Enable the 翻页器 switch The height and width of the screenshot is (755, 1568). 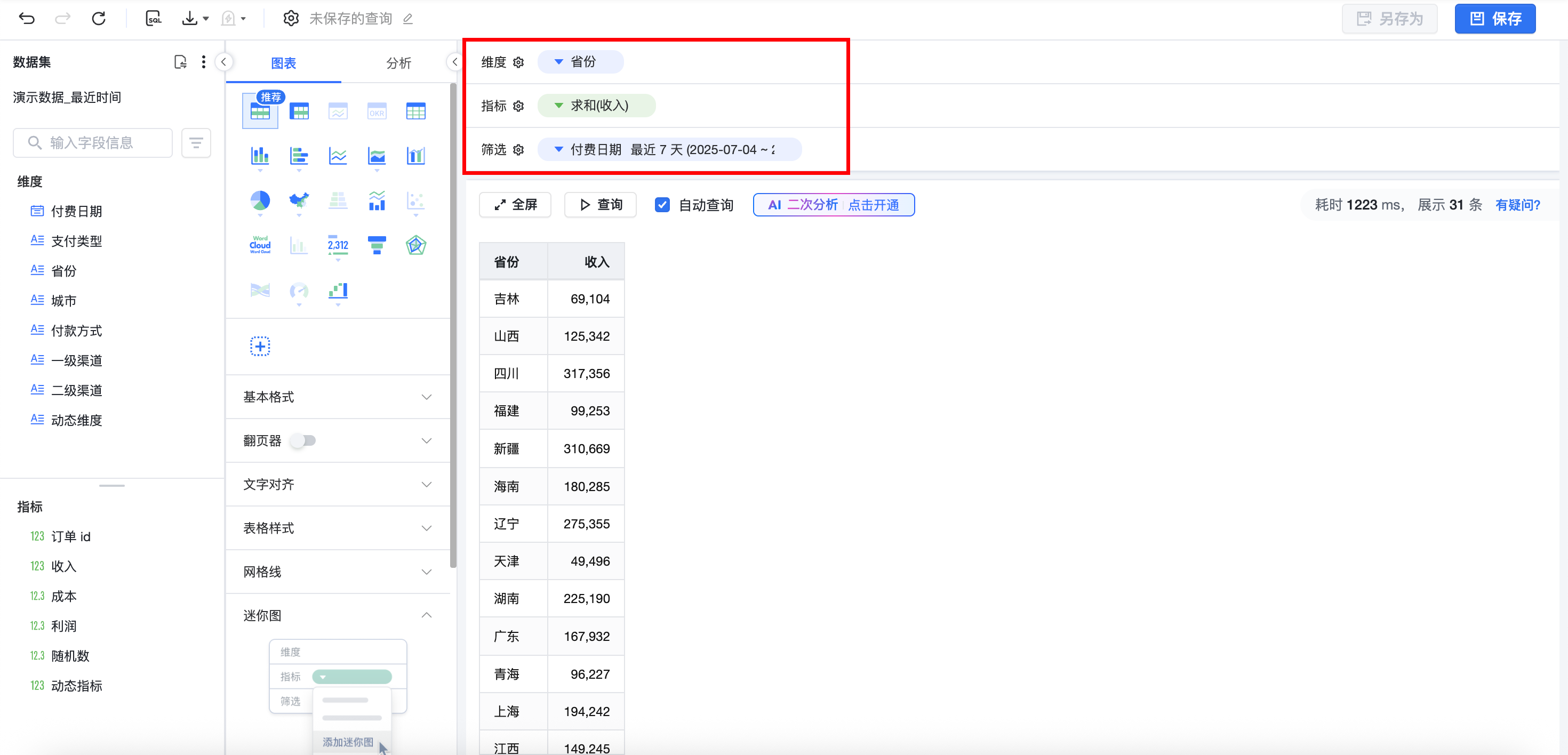click(x=303, y=440)
